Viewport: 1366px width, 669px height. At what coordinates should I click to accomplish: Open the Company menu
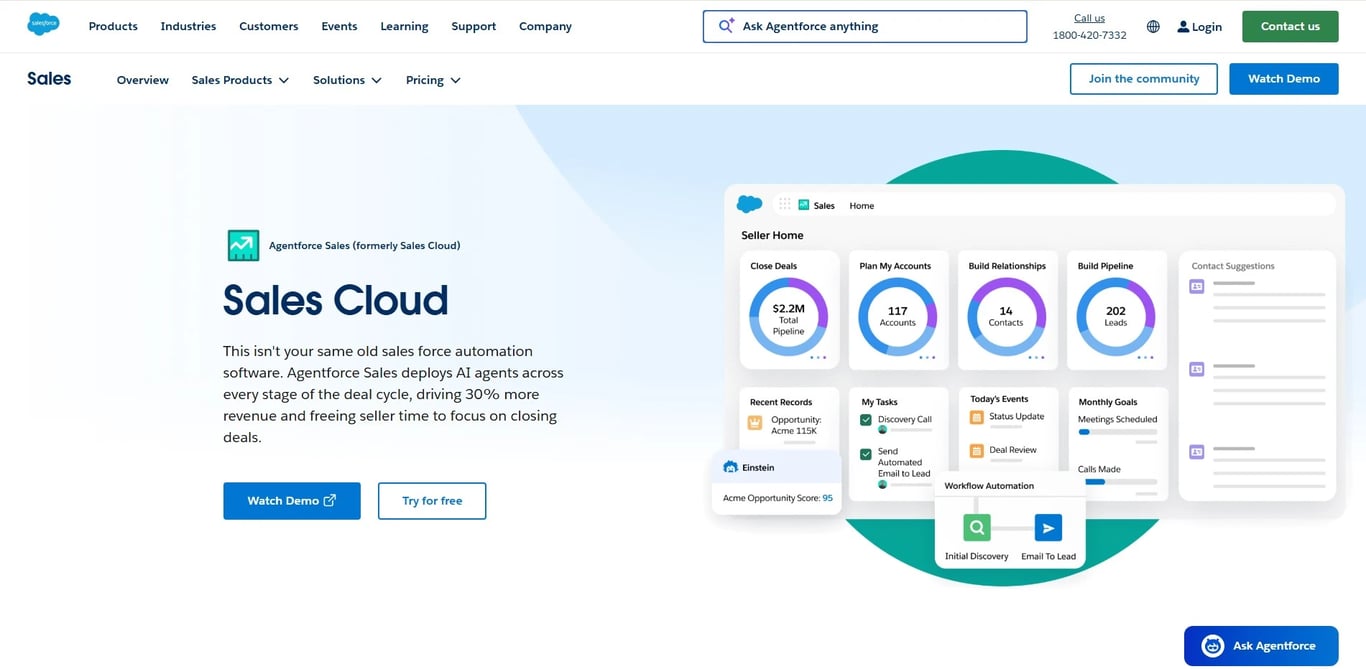545,26
